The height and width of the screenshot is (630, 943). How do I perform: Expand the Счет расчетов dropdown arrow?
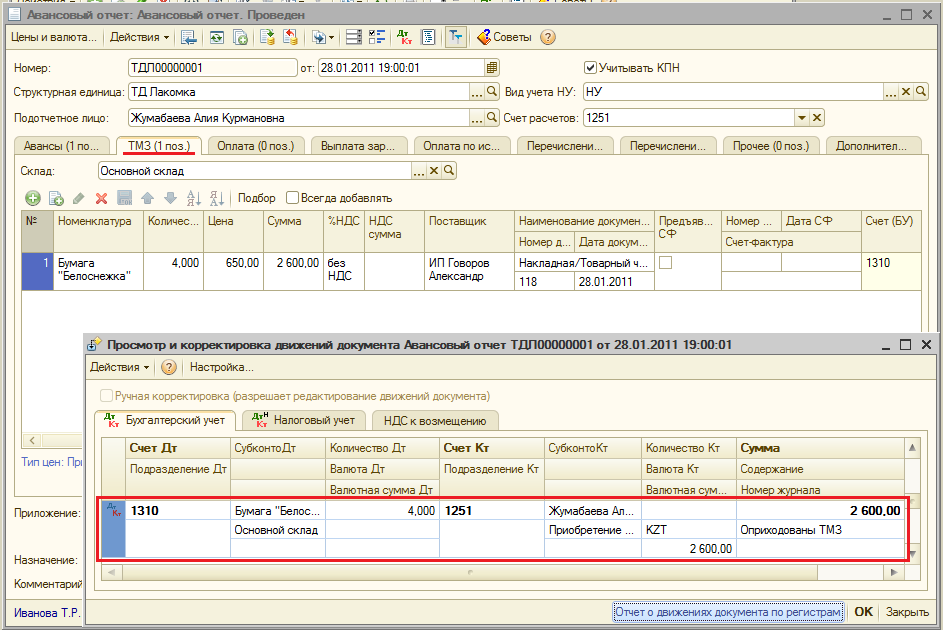(x=801, y=118)
